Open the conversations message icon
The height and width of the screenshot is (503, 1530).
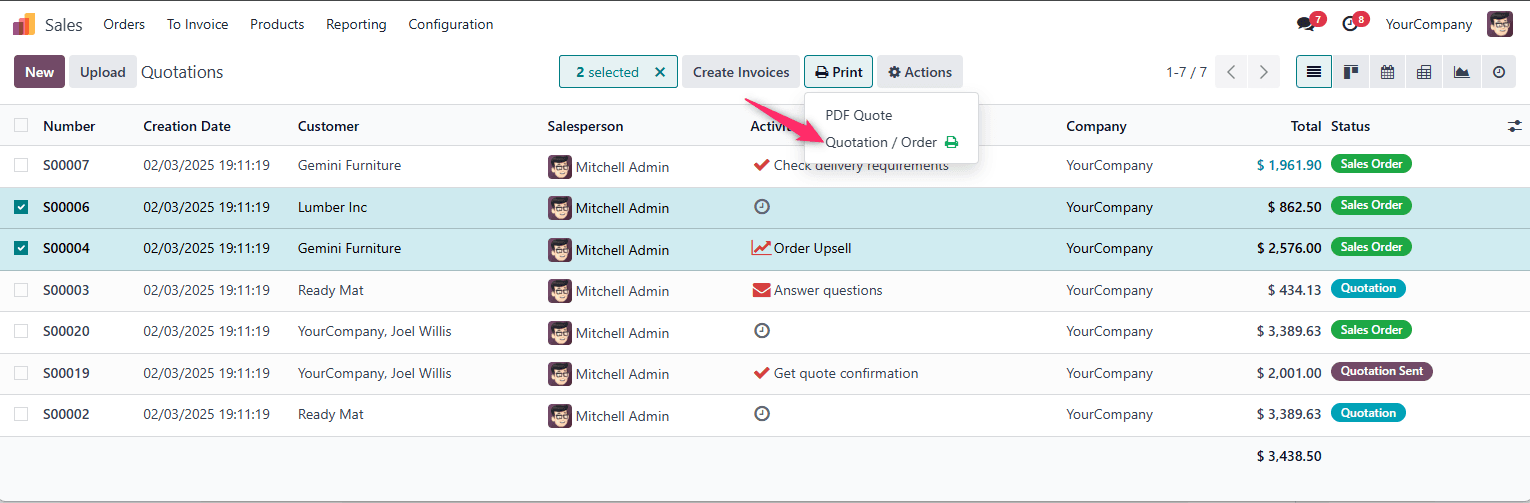1306,24
